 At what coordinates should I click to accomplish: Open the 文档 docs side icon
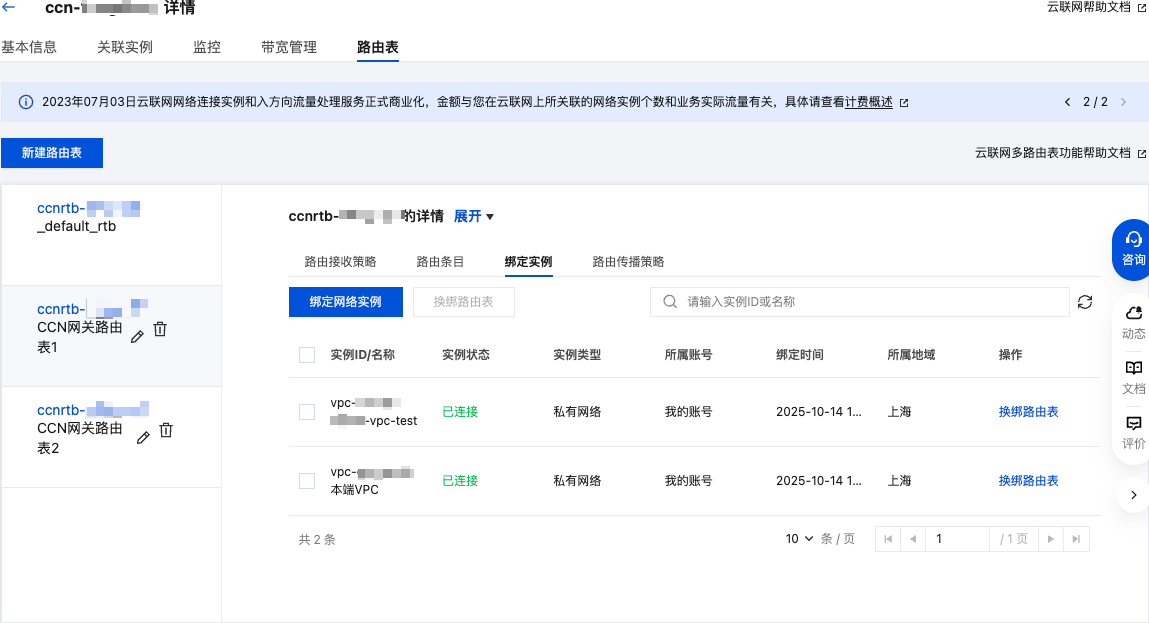1133,377
